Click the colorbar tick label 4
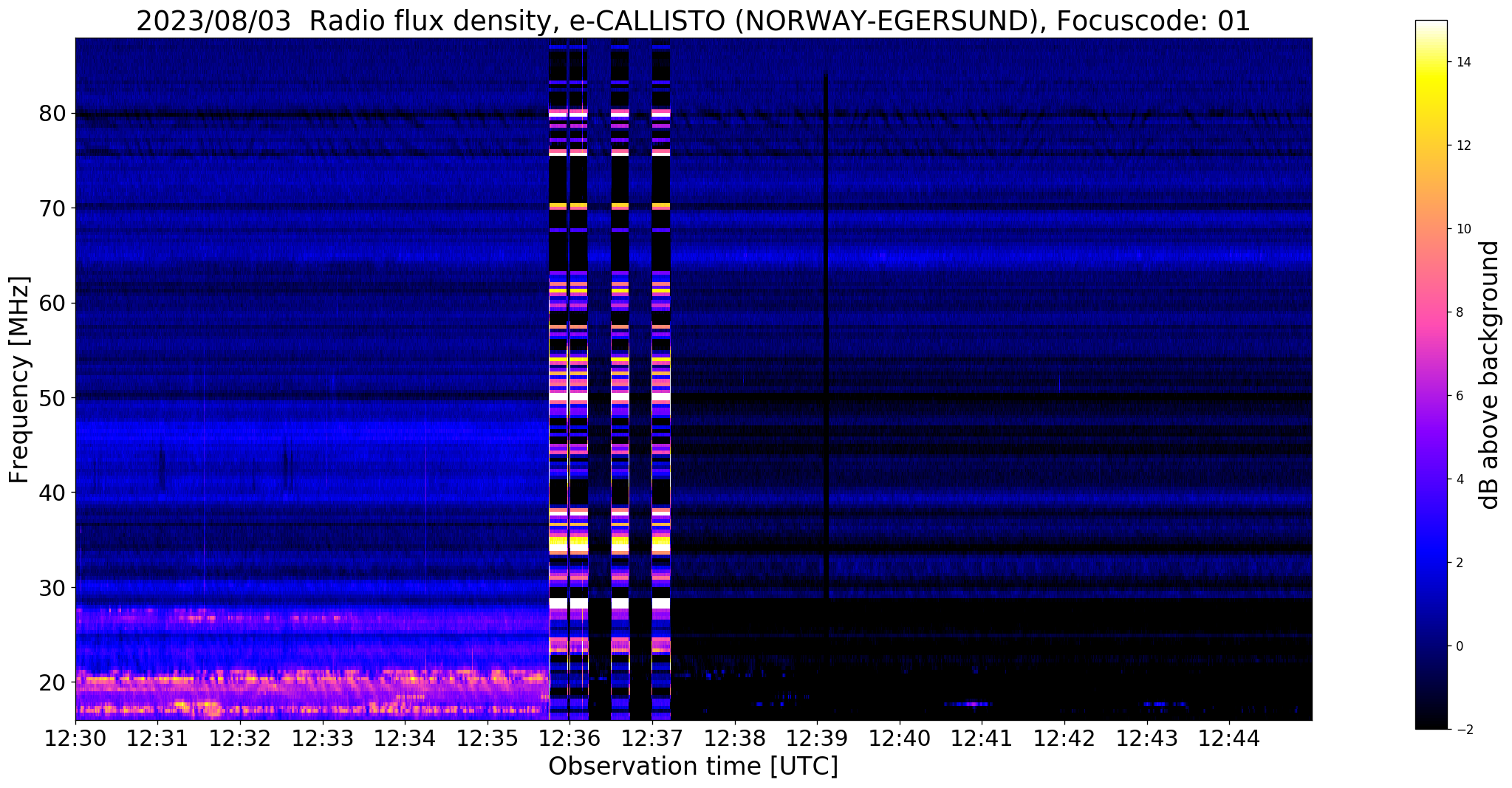This screenshot has height=788, width=1512. click(1460, 479)
